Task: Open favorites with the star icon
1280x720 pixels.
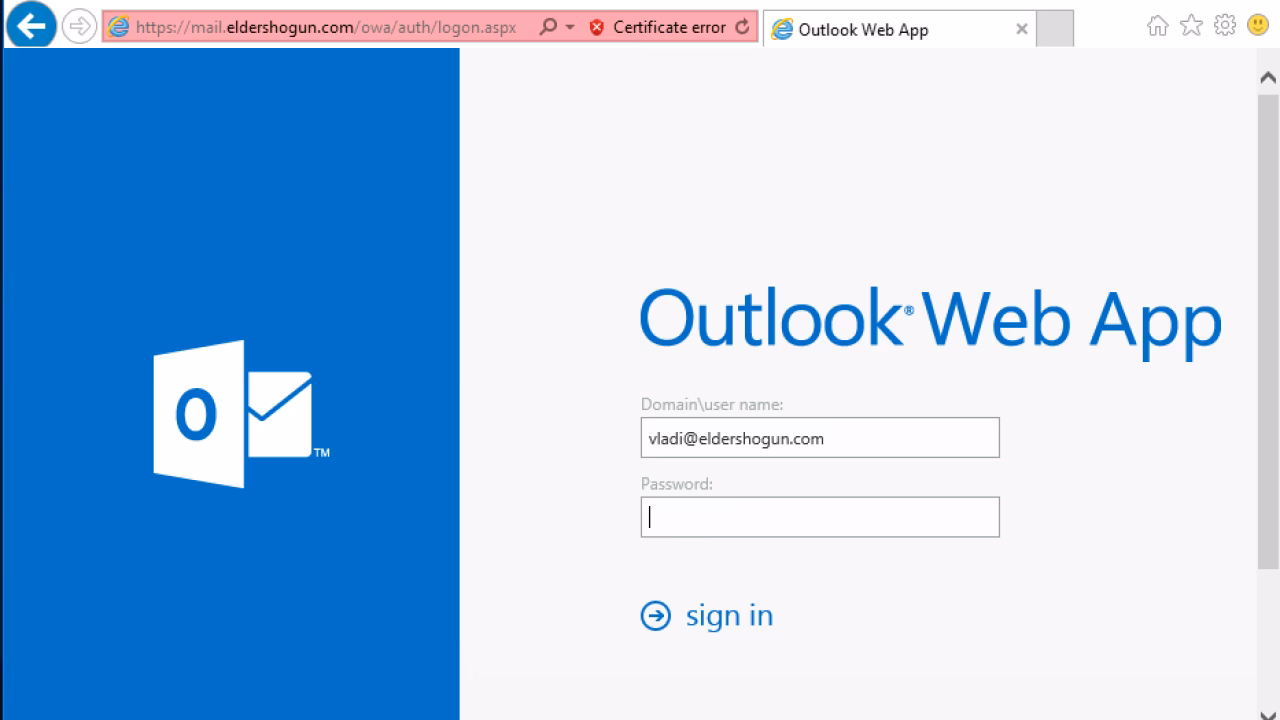Action: [x=1191, y=27]
